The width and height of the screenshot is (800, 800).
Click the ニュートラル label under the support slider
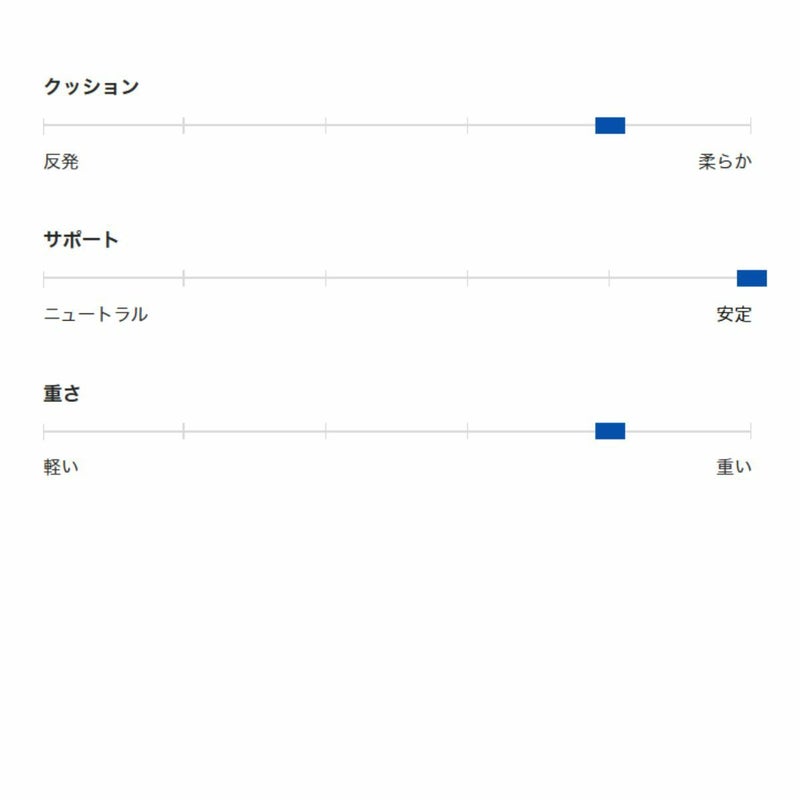click(96, 314)
